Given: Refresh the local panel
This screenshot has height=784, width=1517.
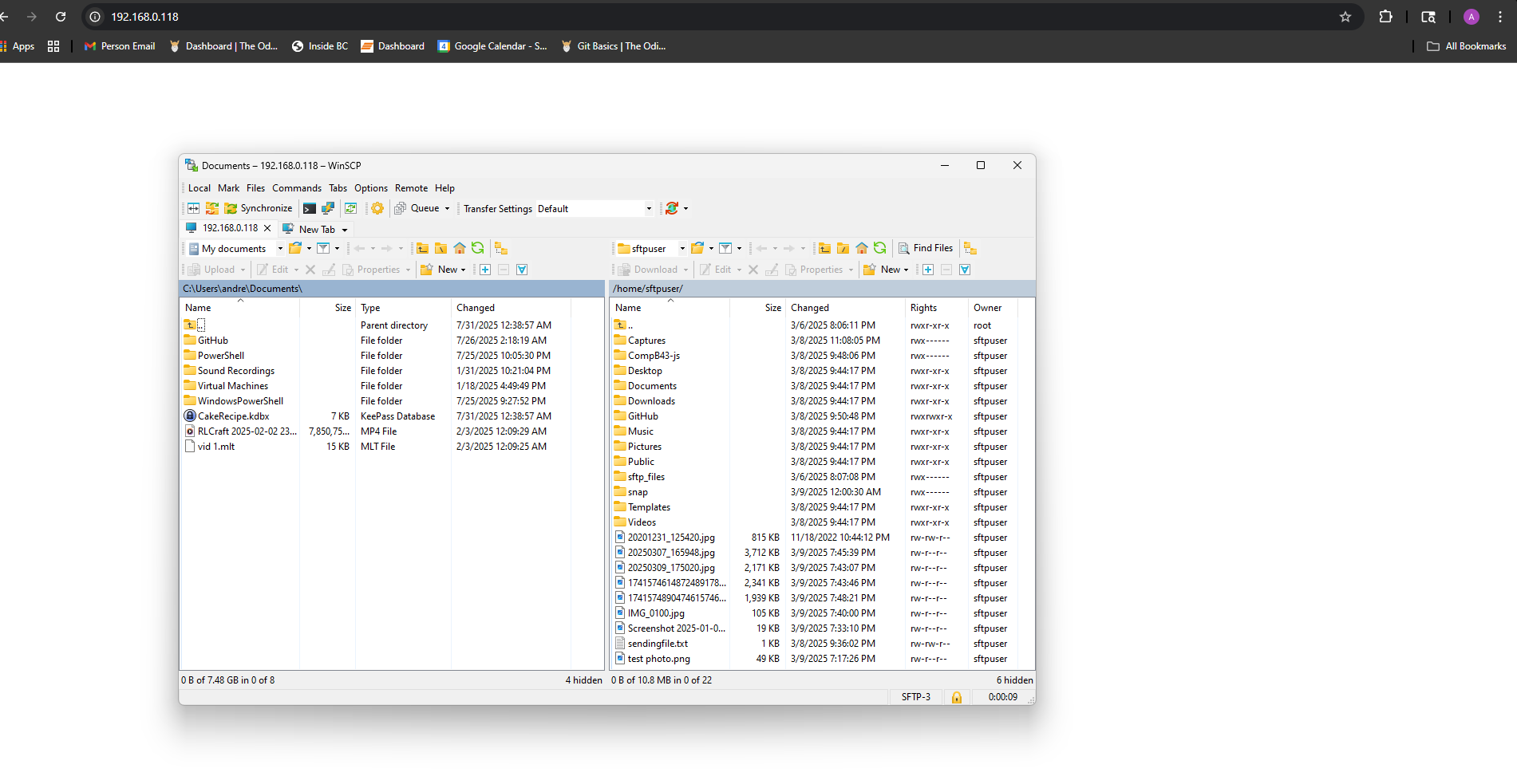Looking at the screenshot, I should 478,248.
